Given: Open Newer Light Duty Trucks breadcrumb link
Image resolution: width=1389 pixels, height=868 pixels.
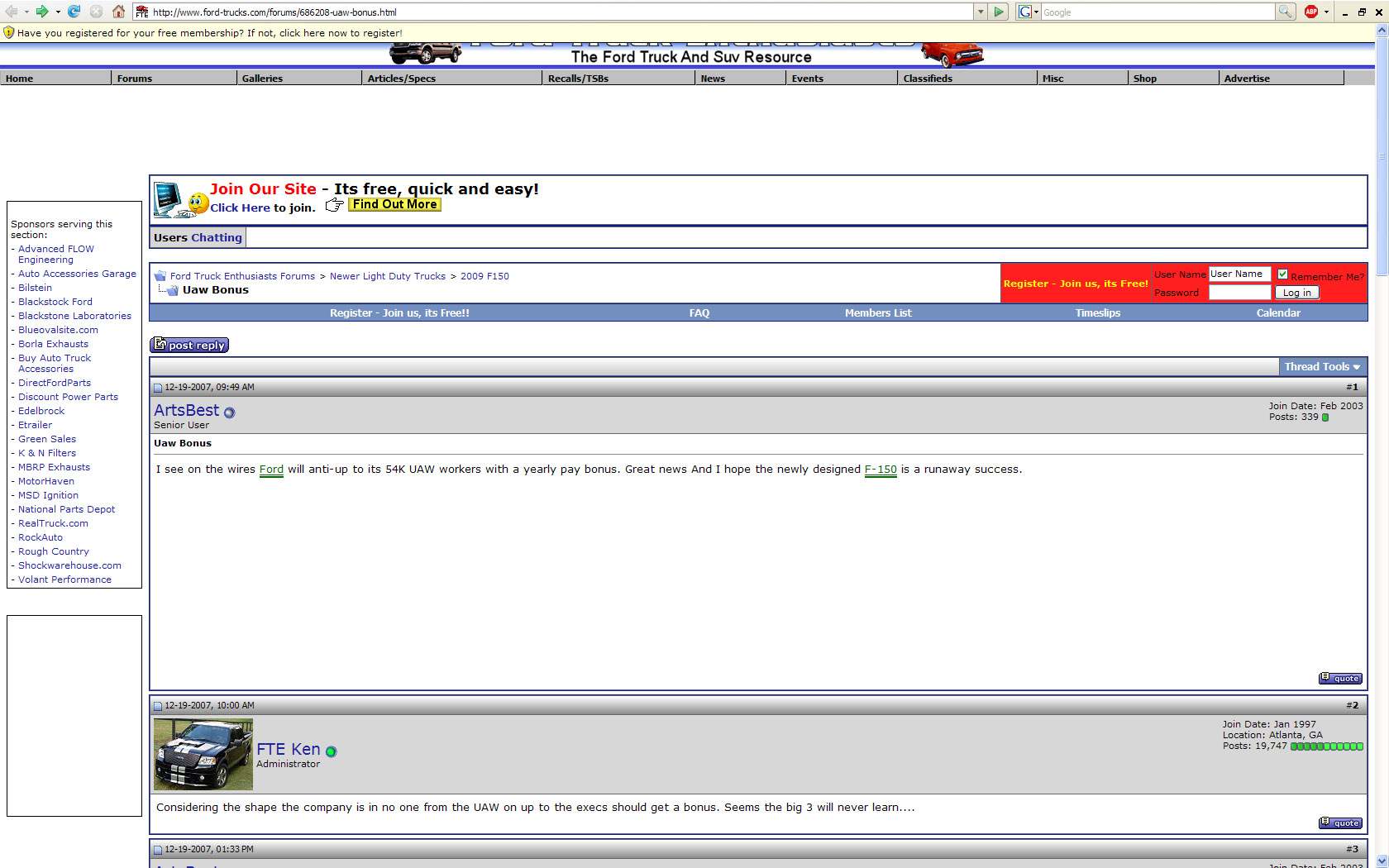Looking at the screenshot, I should tap(388, 276).
